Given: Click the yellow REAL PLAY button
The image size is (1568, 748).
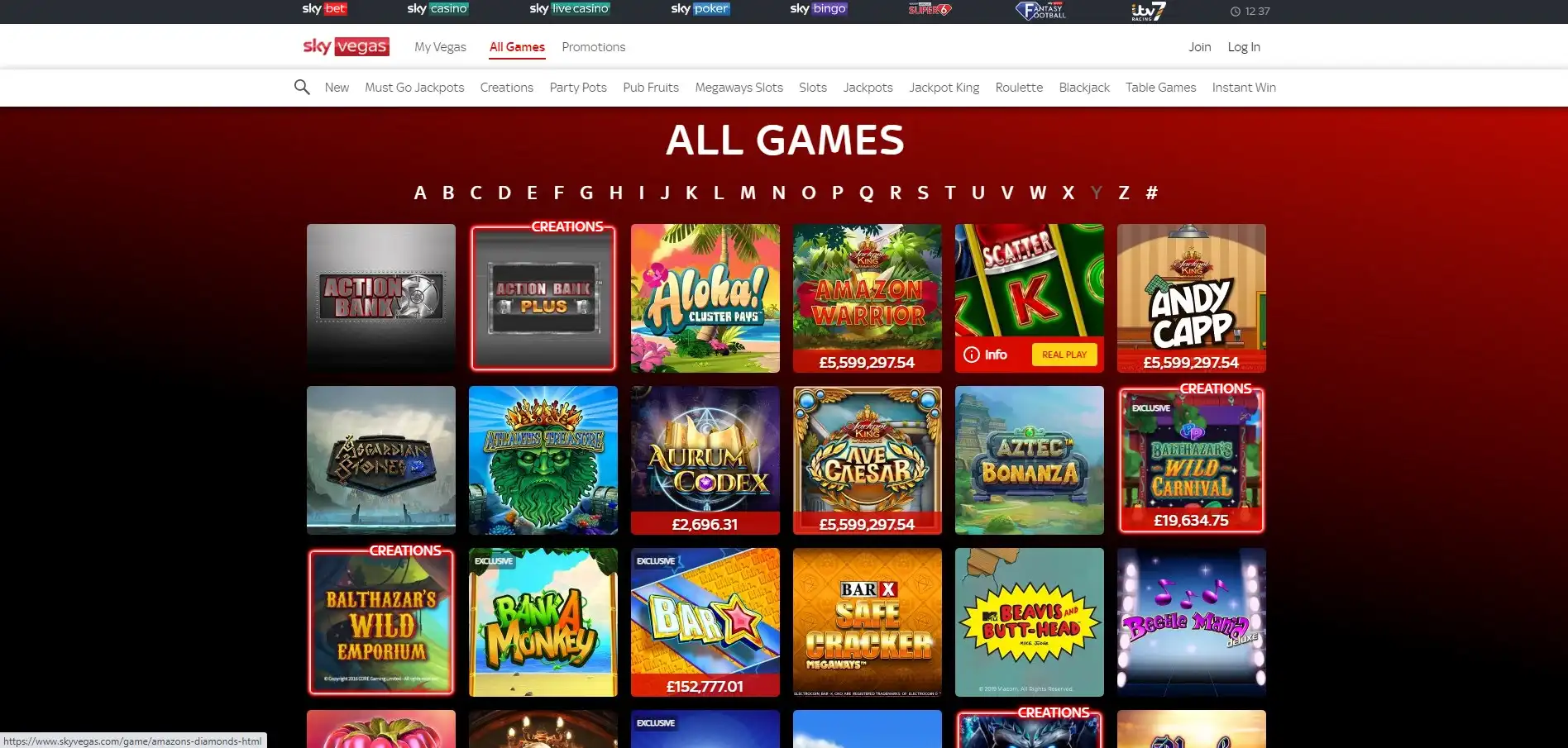Looking at the screenshot, I should [1064, 355].
